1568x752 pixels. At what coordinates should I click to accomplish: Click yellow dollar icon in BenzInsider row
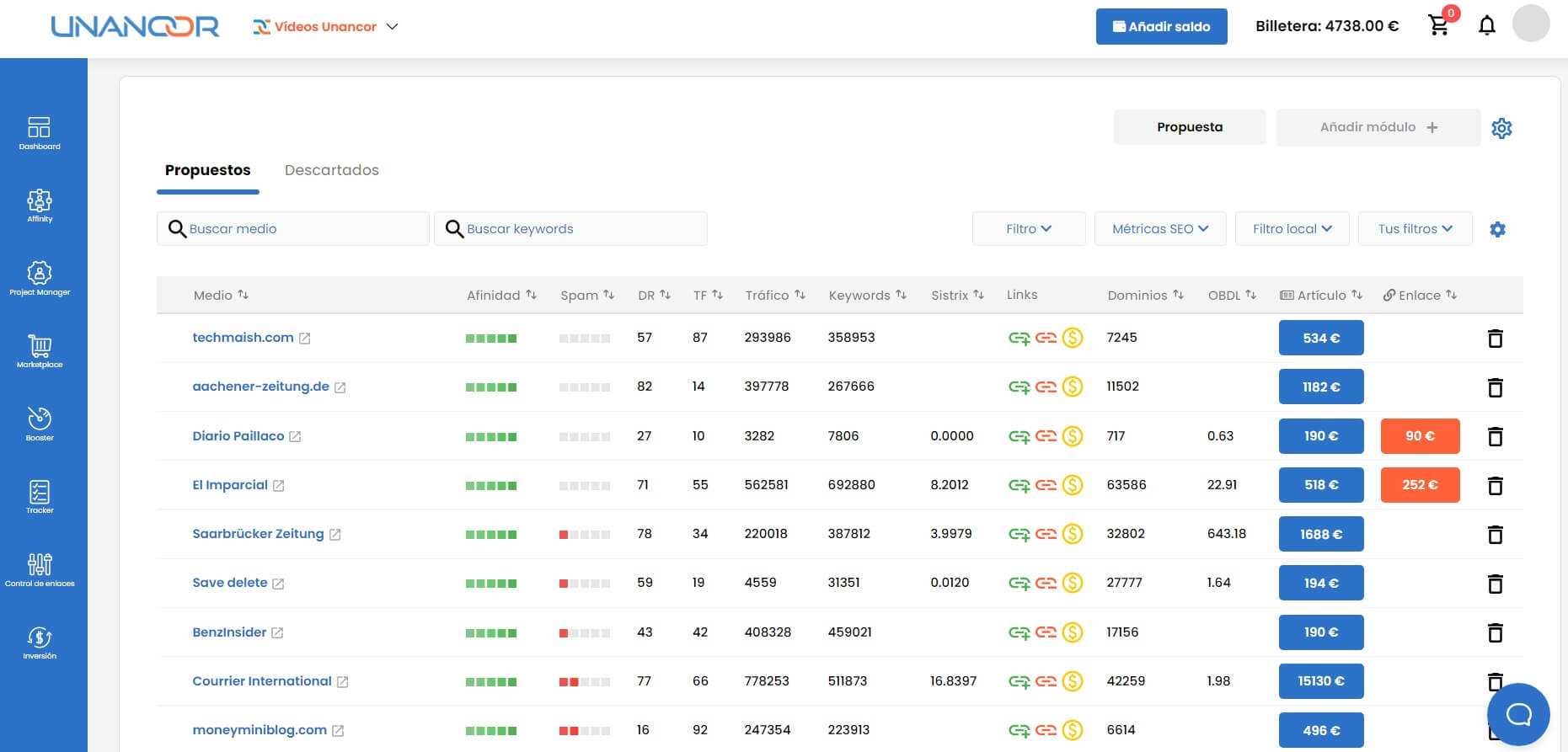(1073, 632)
